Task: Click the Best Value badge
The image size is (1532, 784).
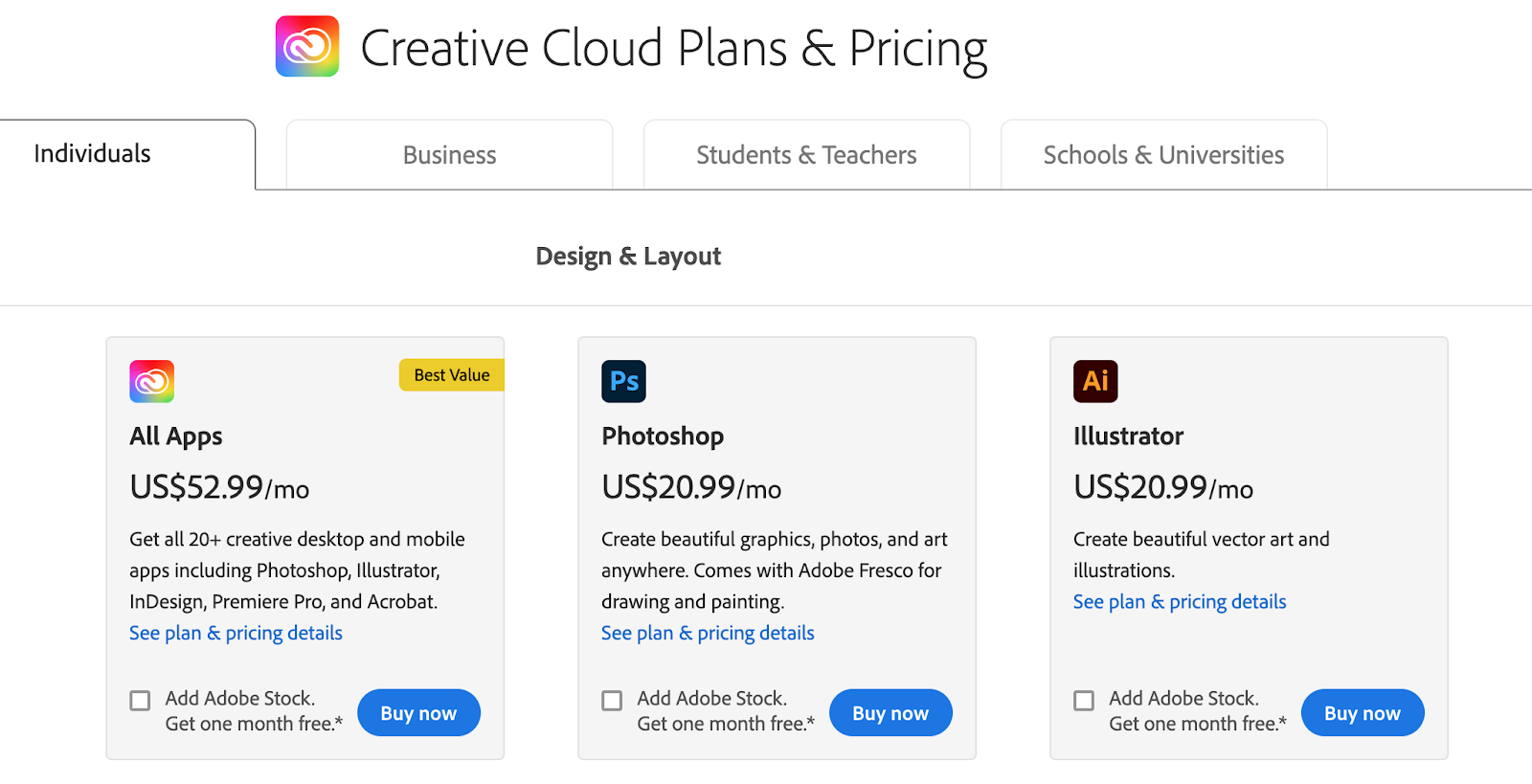Action: pos(451,375)
